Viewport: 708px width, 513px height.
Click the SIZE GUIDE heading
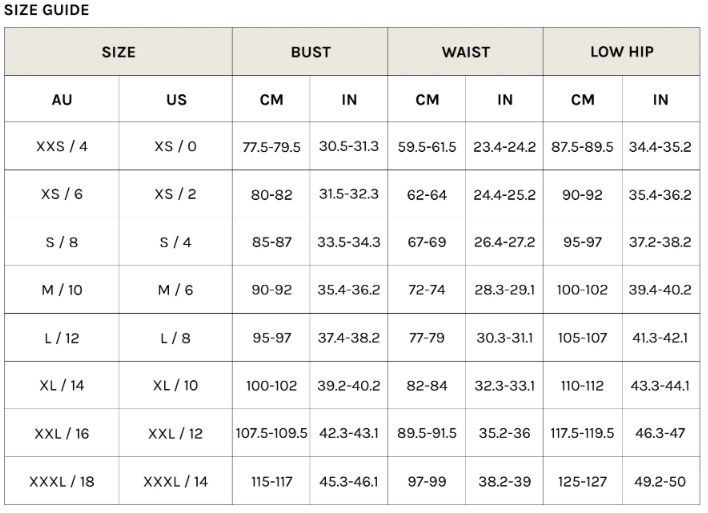[46, 10]
